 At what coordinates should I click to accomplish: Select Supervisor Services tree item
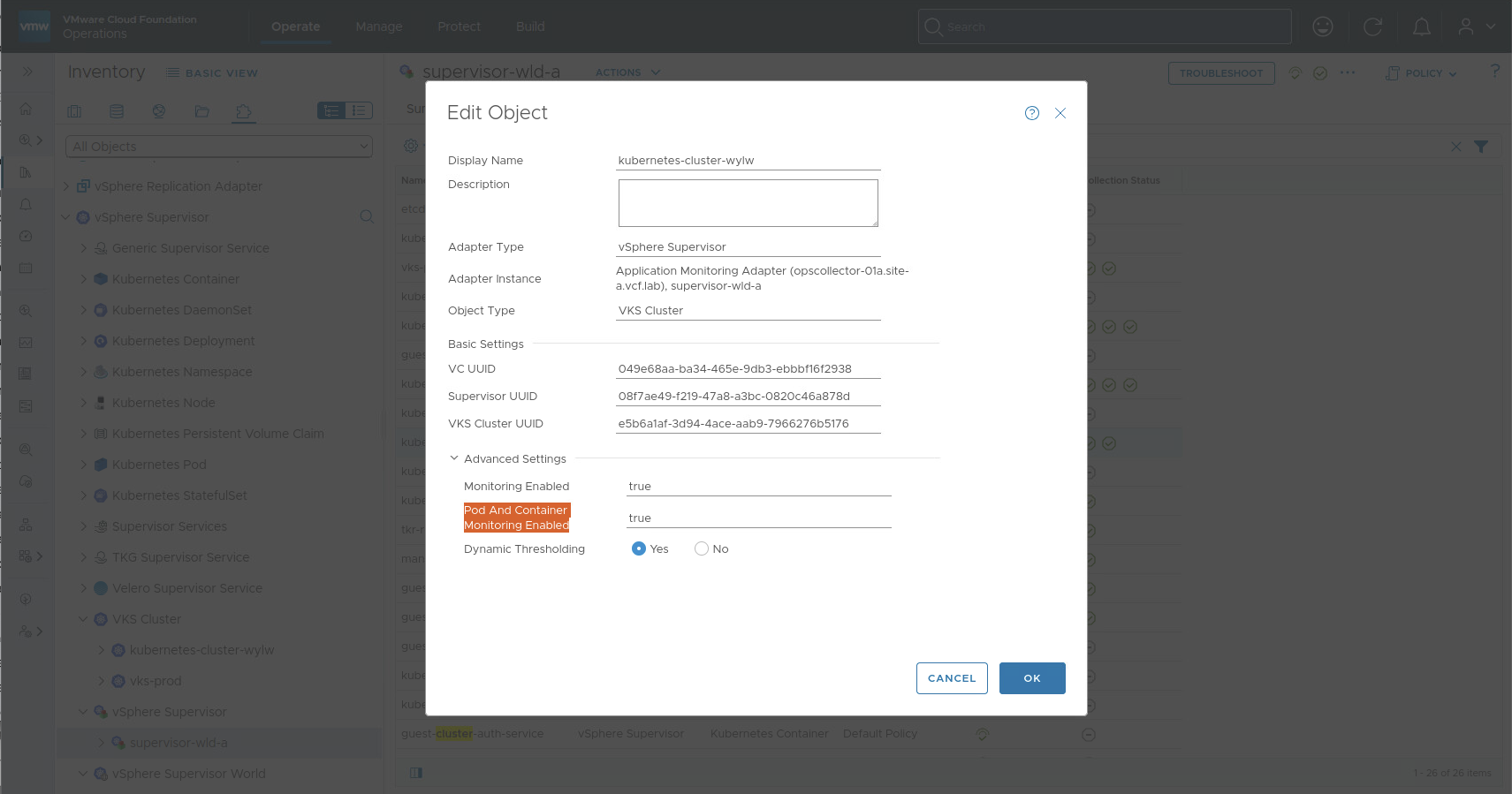(x=170, y=526)
